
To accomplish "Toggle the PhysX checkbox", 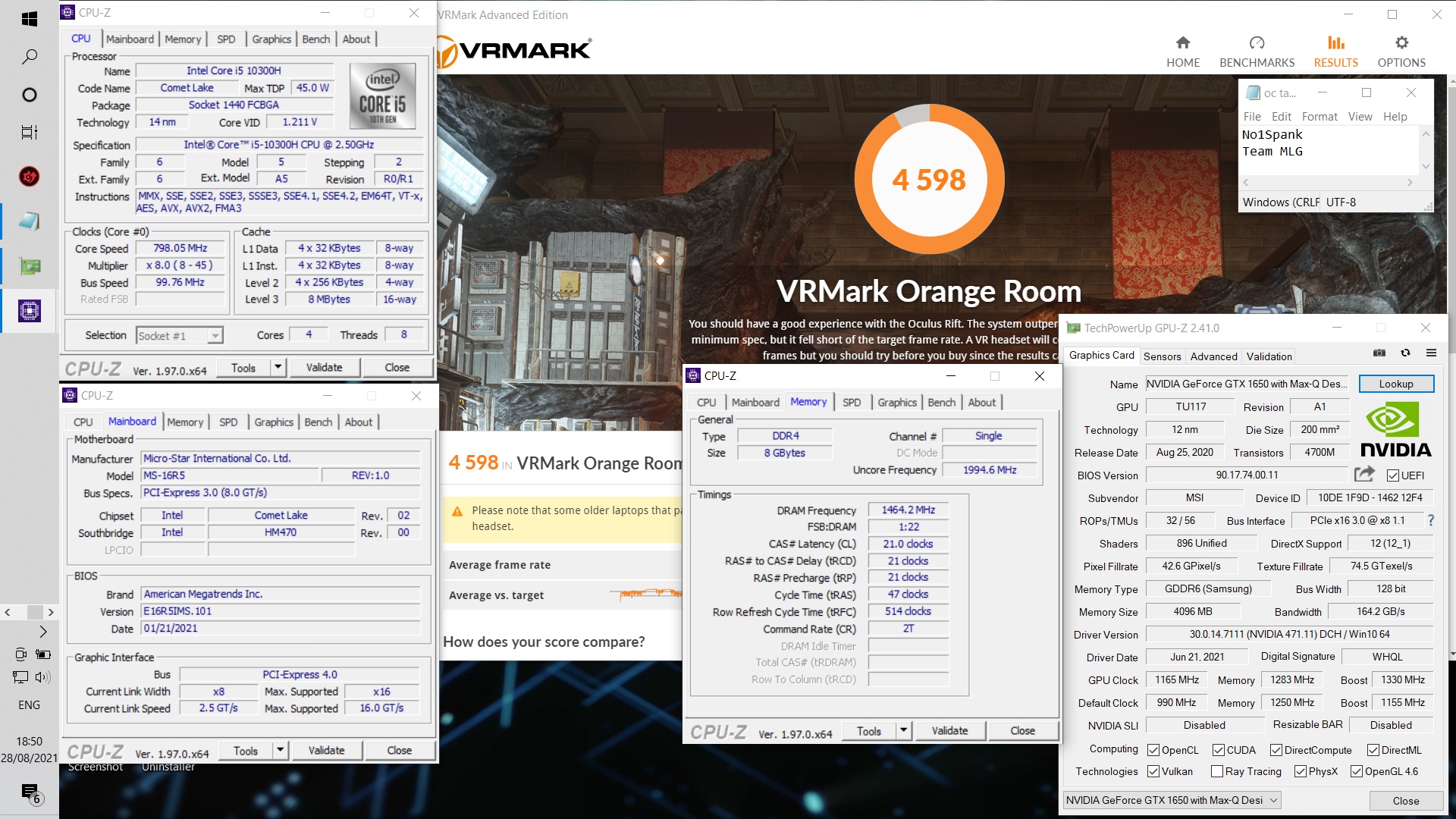I will click(x=1301, y=771).
